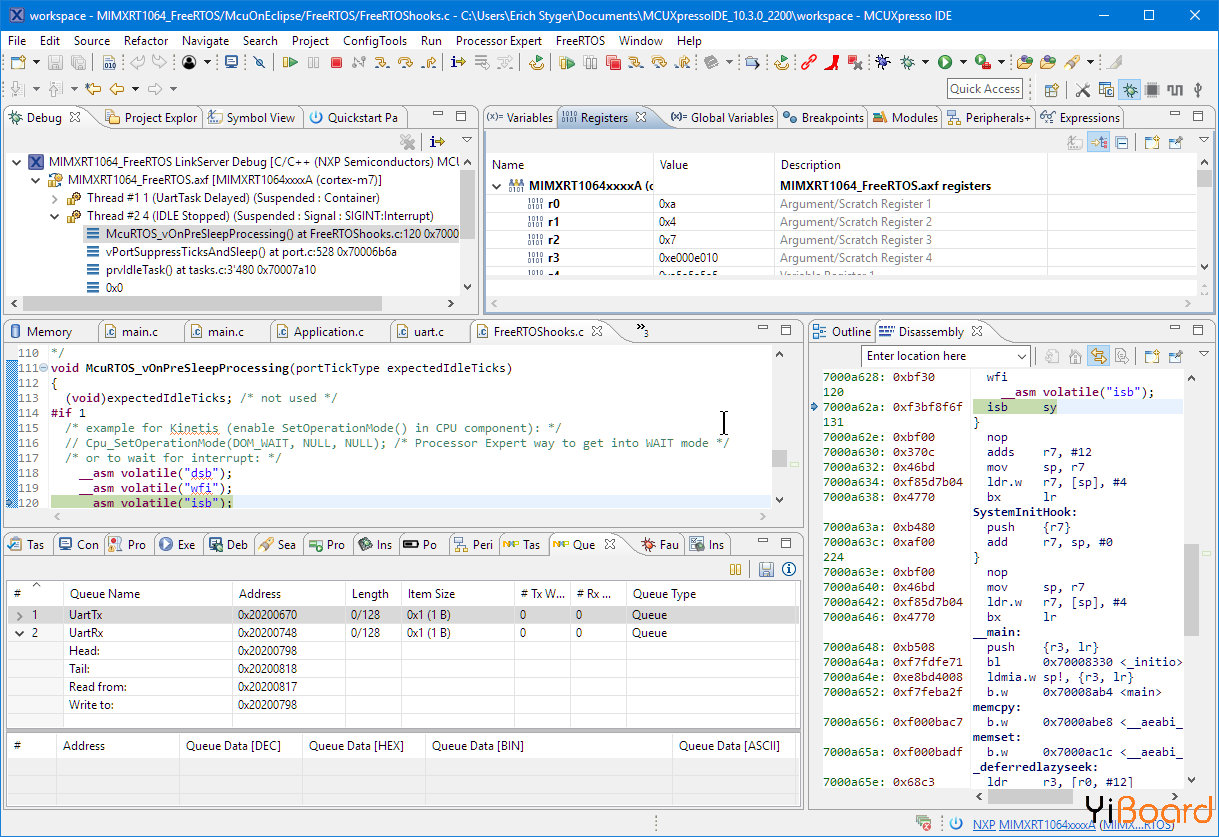The width and height of the screenshot is (1219, 837).
Task: Select vPortSuppressTicksAndSleep stack frame
Action: tap(251, 252)
